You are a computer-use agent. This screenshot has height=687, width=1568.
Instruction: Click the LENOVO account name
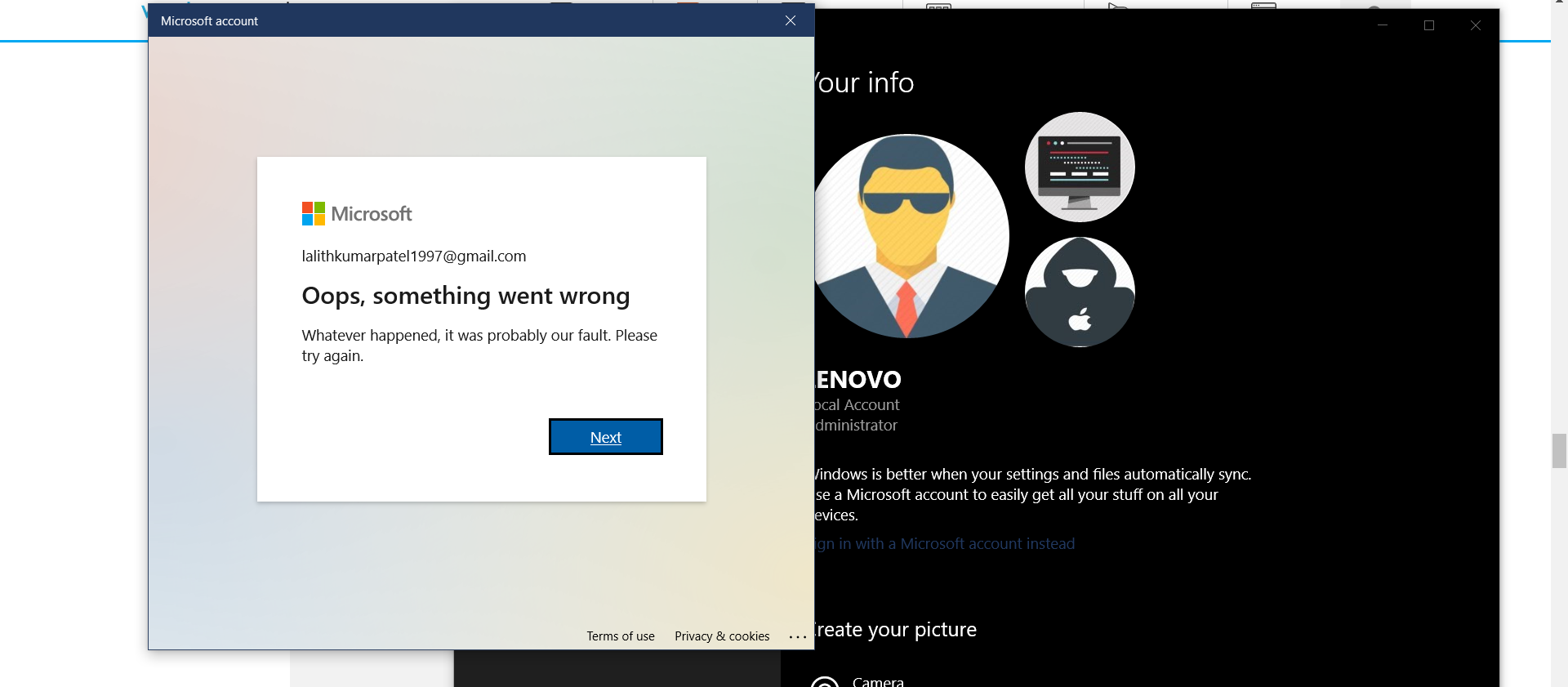tap(858, 380)
